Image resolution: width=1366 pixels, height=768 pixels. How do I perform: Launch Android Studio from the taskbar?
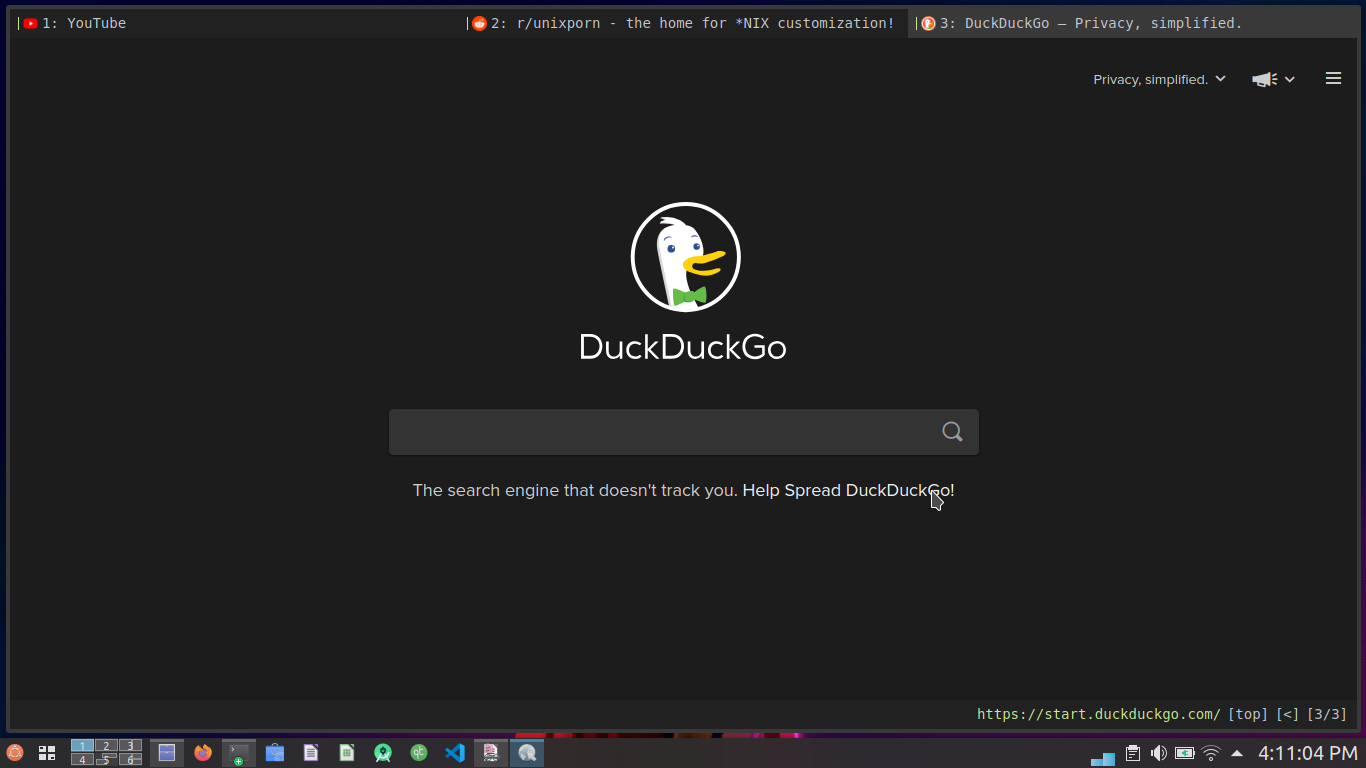pos(383,753)
